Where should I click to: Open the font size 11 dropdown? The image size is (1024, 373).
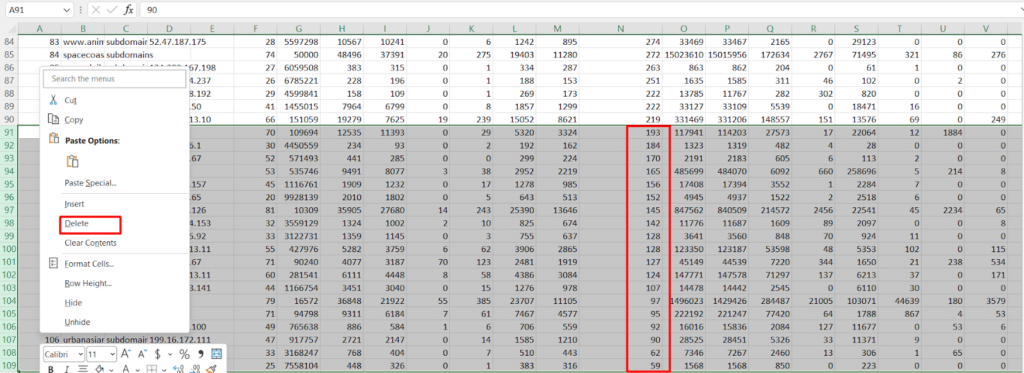tap(112, 354)
